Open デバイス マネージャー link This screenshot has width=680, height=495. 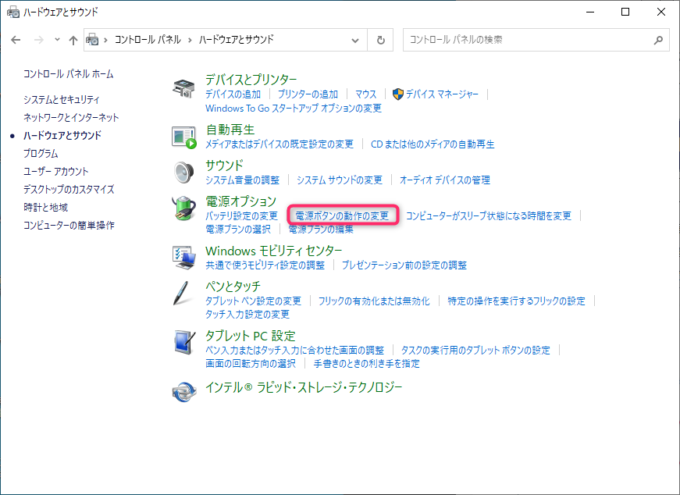442,94
